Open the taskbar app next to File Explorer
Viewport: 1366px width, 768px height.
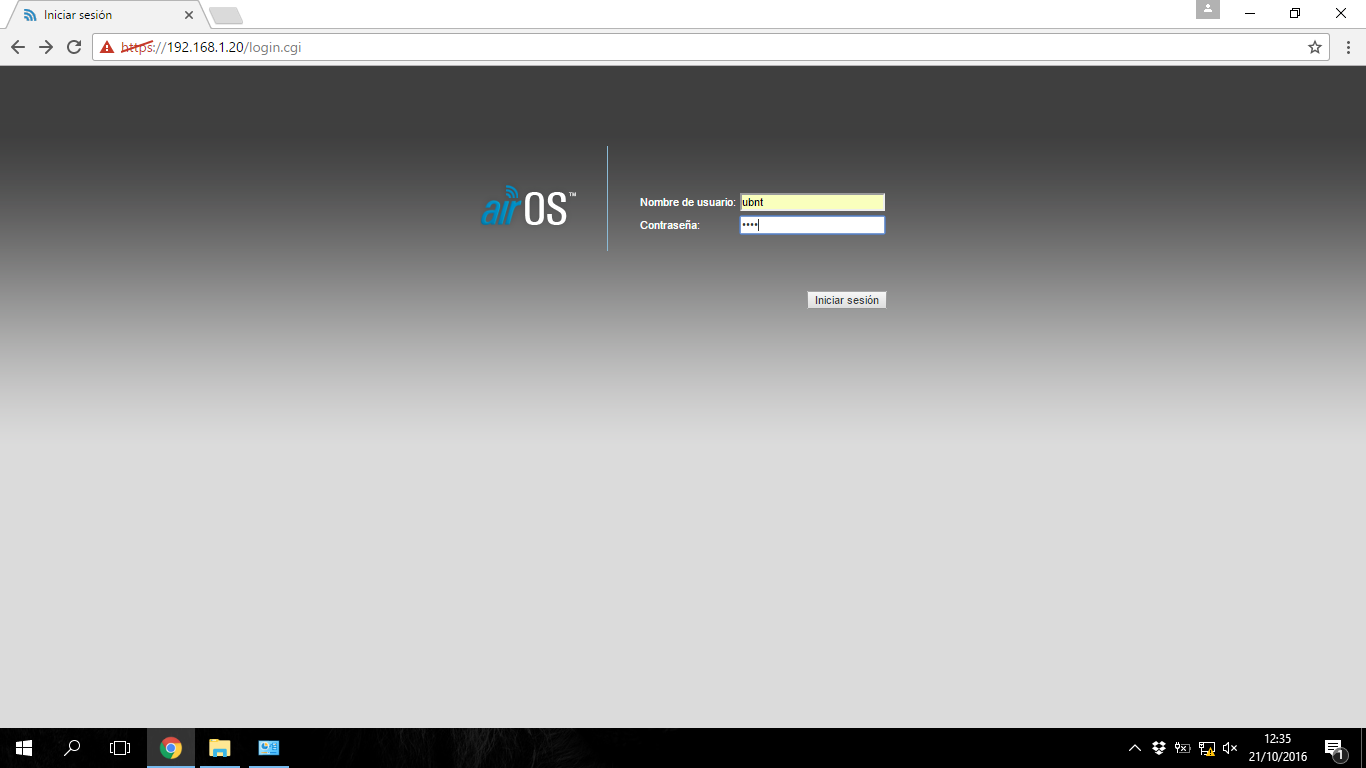(269, 748)
